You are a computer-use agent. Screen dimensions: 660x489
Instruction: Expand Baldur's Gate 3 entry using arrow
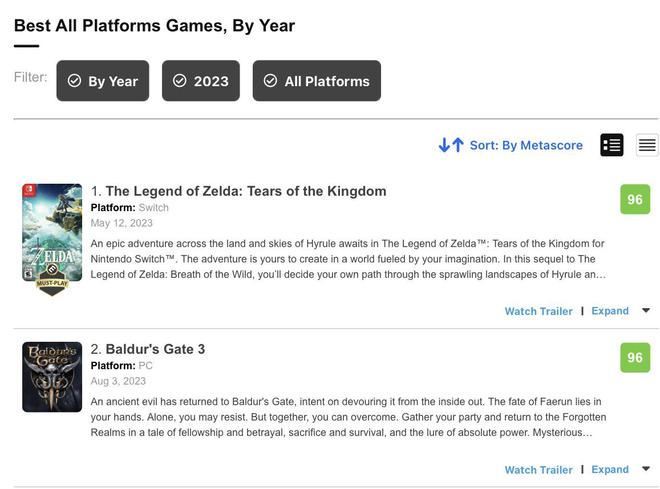point(646,469)
